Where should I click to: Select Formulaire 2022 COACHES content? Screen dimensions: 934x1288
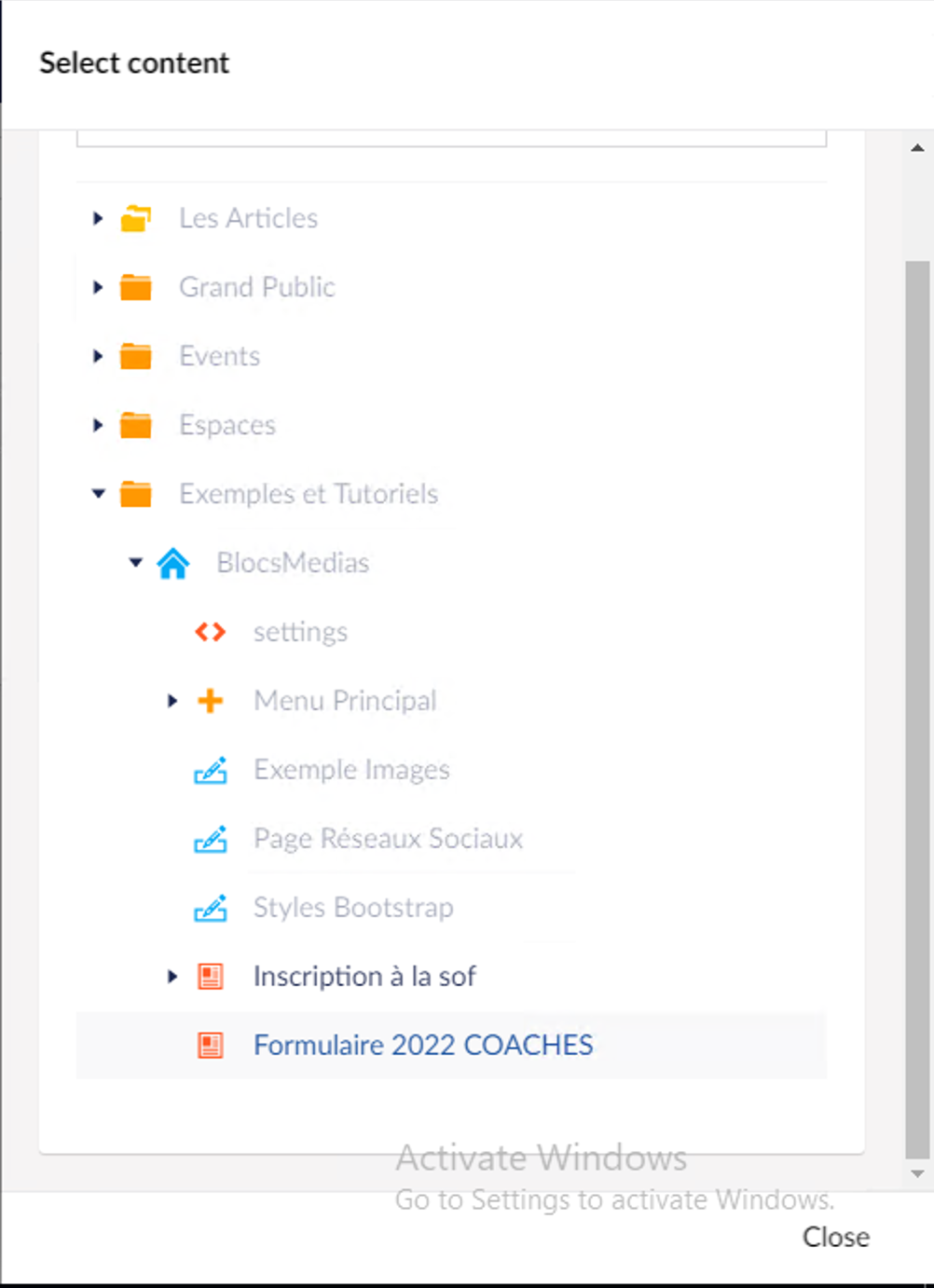[x=423, y=1046]
